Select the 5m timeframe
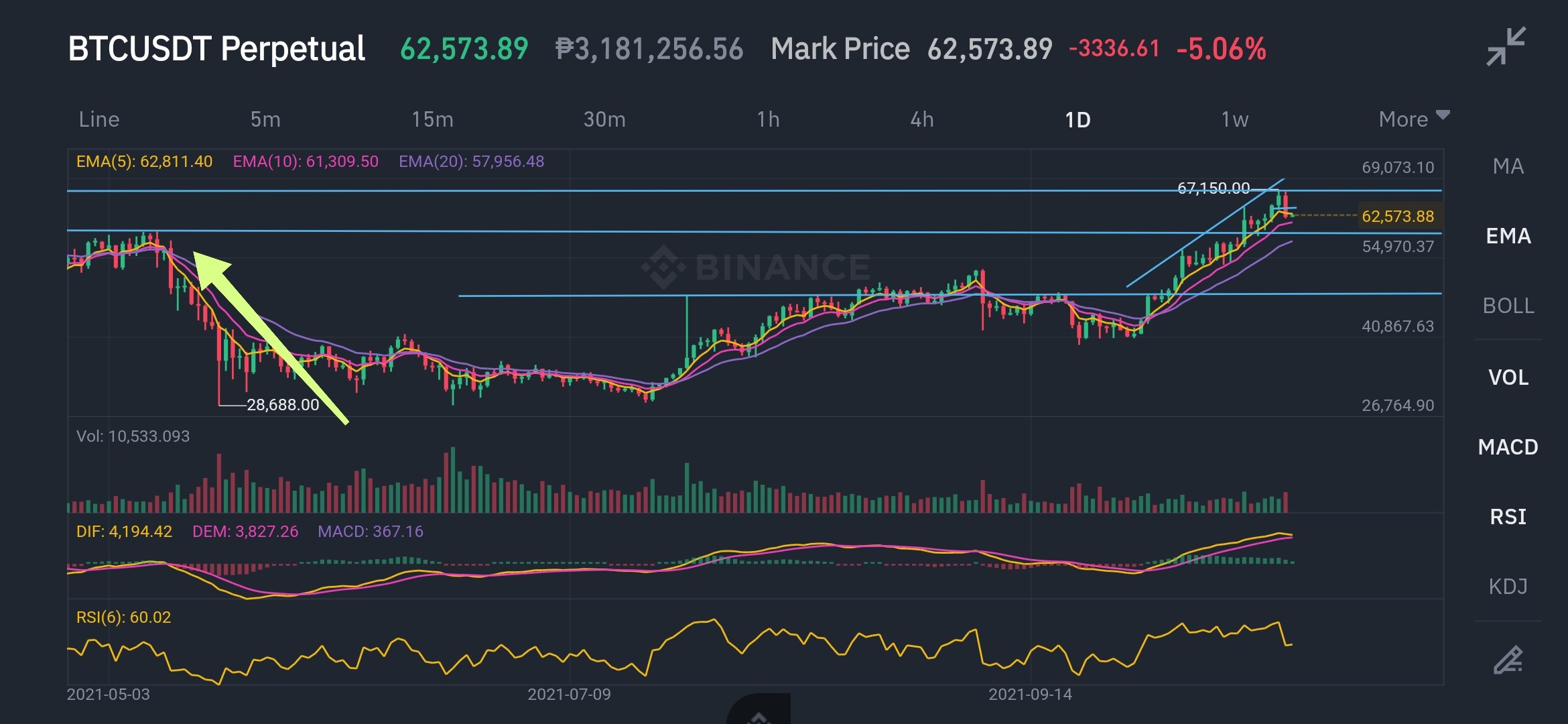The width and height of the screenshot is (1568, 724). click(x=265, y=119)
